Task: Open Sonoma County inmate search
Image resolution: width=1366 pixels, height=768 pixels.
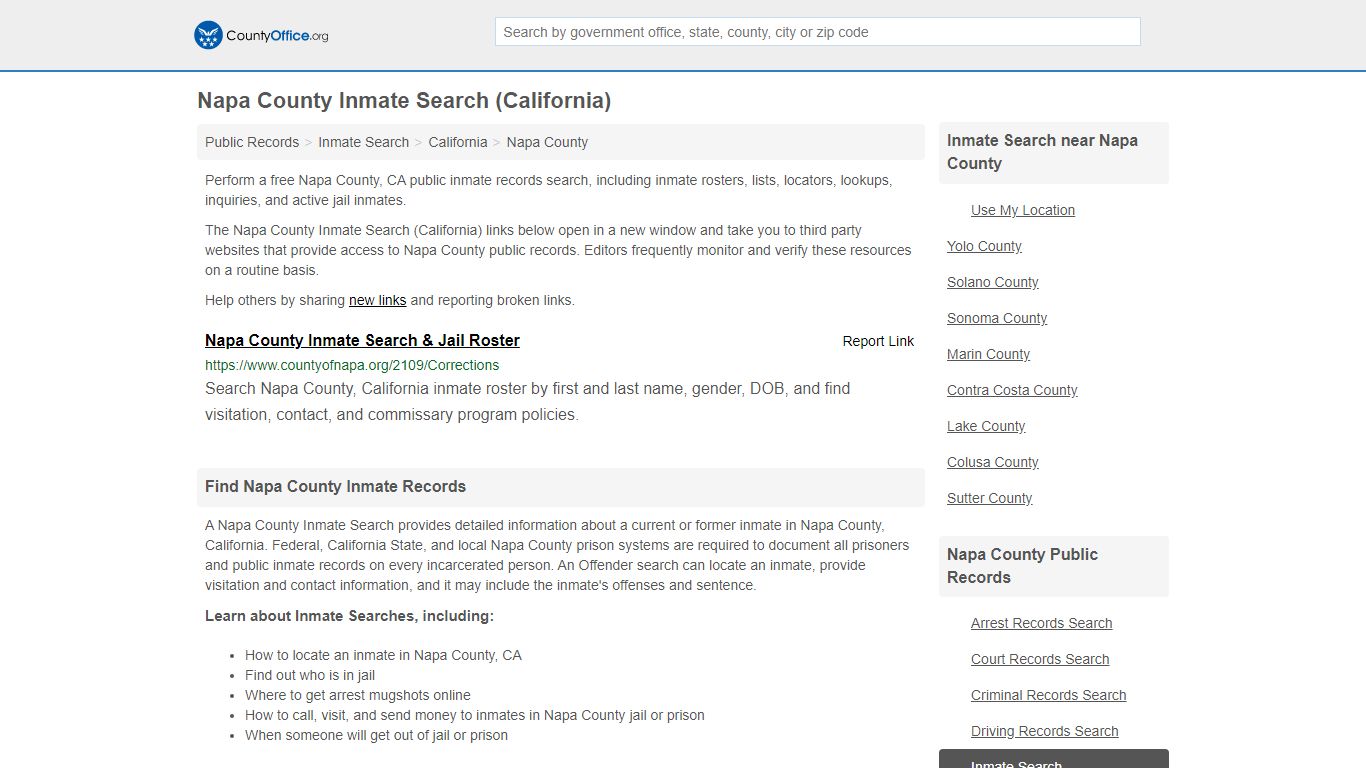Action: (997, 318)
